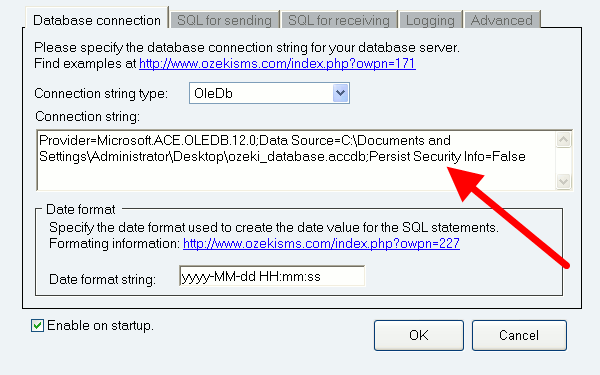Viewport: 600px width, 375px height.
Task: Click the 'Please specify the database connection string' text
Action: pos(247,47)
